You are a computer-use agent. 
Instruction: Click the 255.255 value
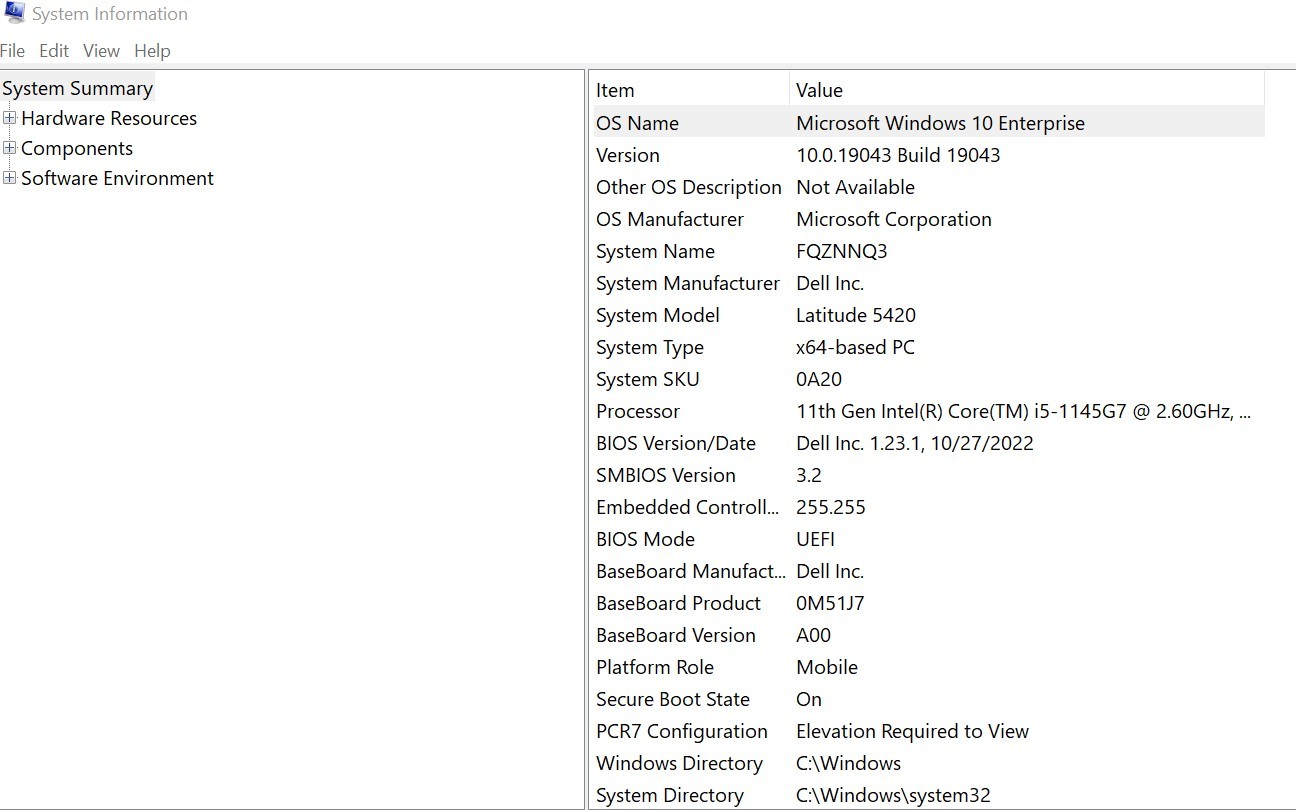[x=831, y=507]
